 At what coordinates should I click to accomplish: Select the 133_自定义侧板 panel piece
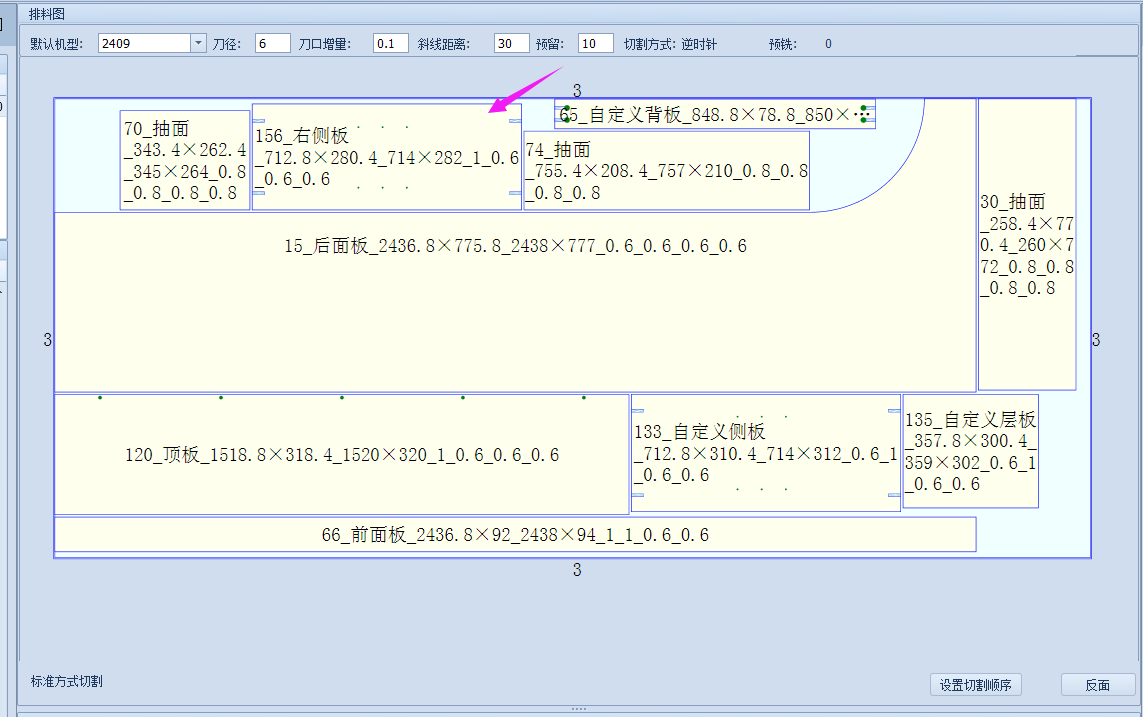click(765, 453)
